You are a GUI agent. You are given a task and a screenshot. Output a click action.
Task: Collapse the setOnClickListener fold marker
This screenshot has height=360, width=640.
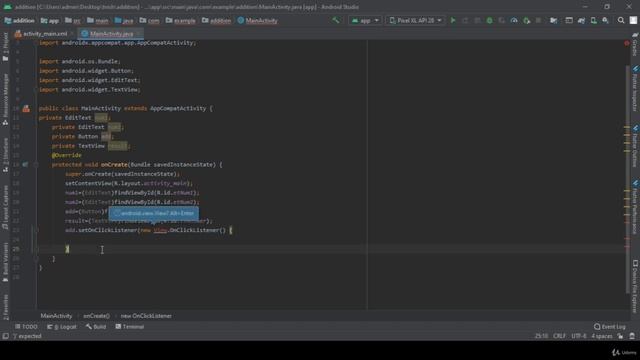36,230
